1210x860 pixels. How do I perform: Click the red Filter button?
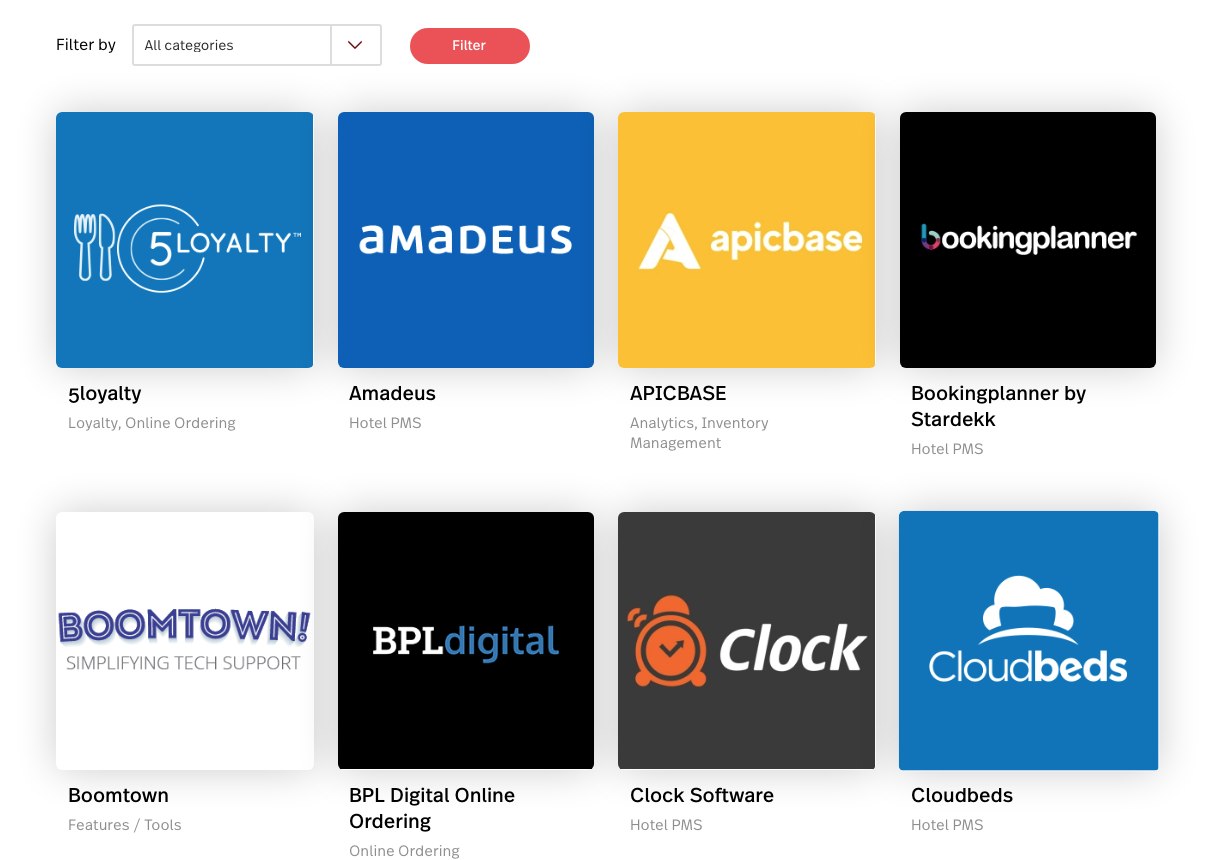pos(470,46)
